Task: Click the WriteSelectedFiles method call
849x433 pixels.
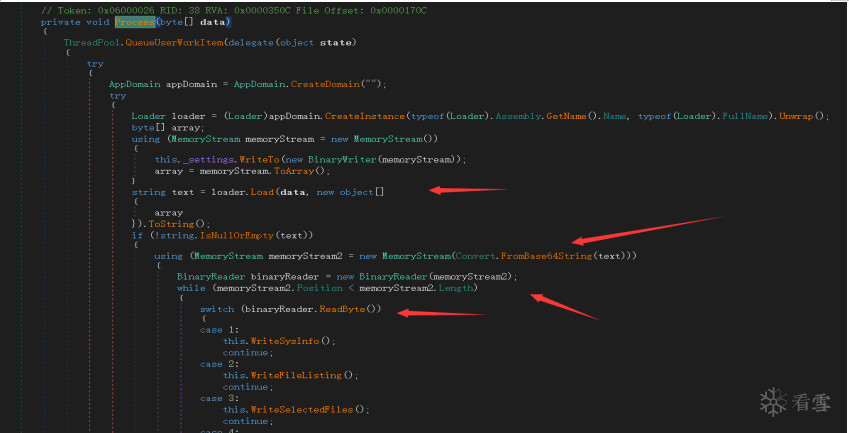Action: (302, 410)
